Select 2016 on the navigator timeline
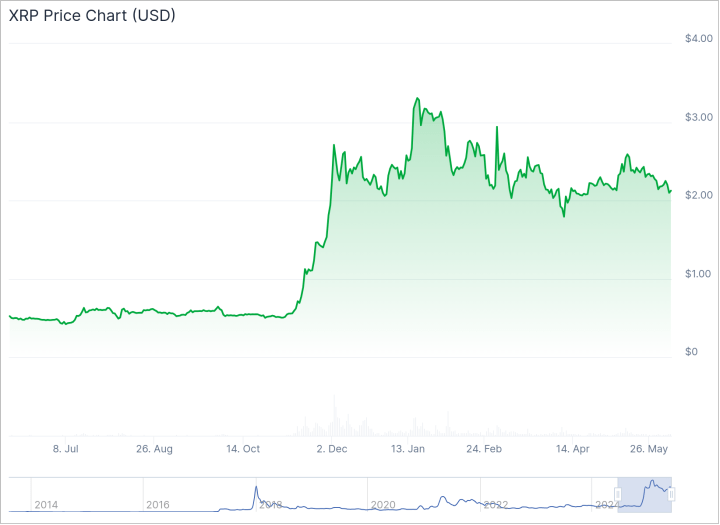 (158, 505)
